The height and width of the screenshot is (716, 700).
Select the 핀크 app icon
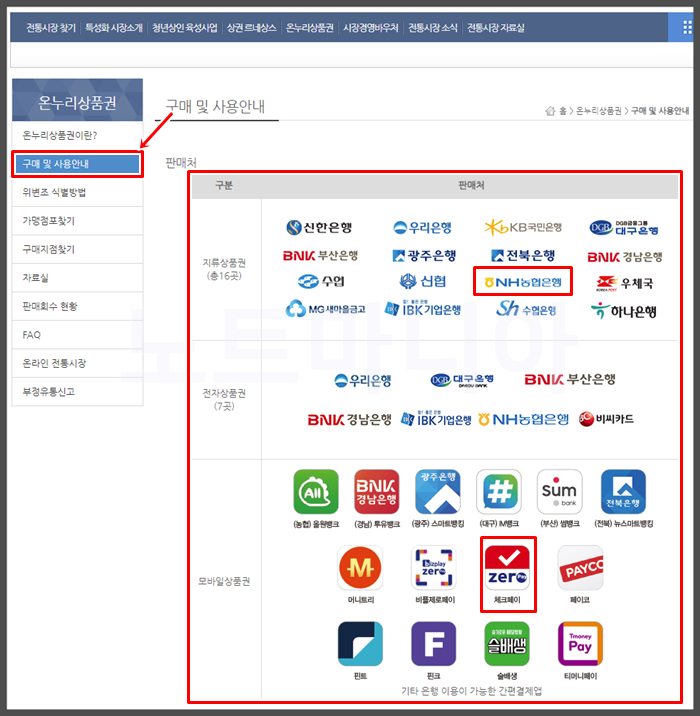(x=434, y=644)
